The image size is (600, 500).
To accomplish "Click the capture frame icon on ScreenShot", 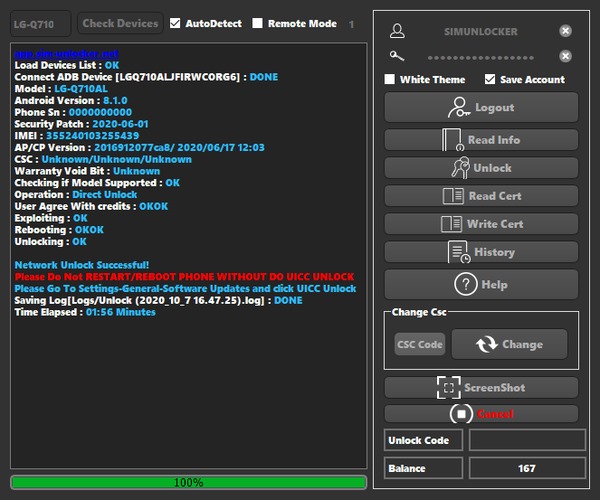I will pos(449,388).
